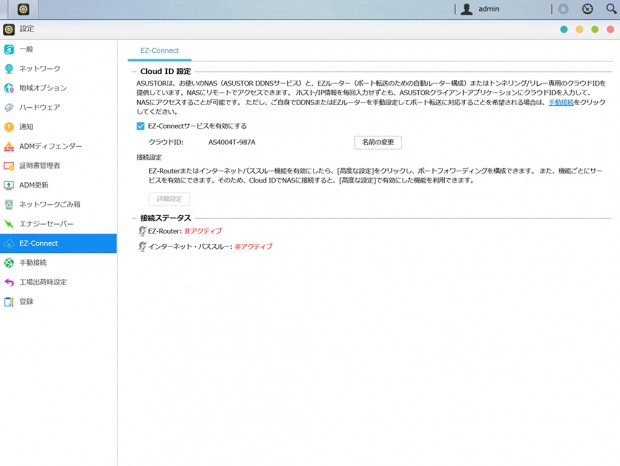620x466 pixels.
Task: Click the Cloud ID value AS4004T-987A
Action: pos(232,142)
